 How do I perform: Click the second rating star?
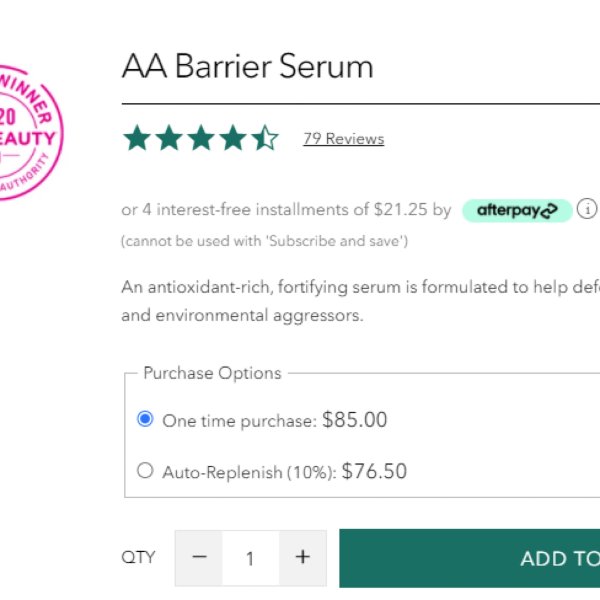point(169,138)
